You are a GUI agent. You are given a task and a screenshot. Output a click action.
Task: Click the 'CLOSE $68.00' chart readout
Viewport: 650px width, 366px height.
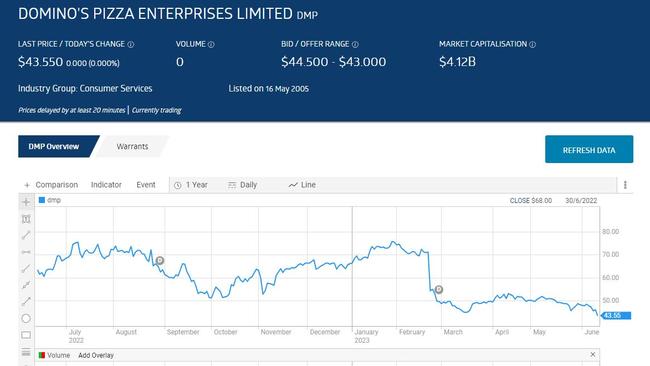click(531, 200)
